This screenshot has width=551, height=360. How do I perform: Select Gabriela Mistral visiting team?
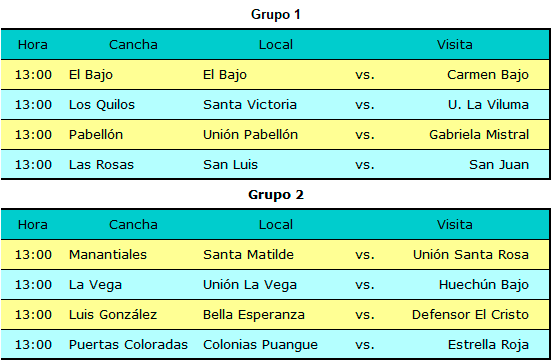tap(479, 135)
